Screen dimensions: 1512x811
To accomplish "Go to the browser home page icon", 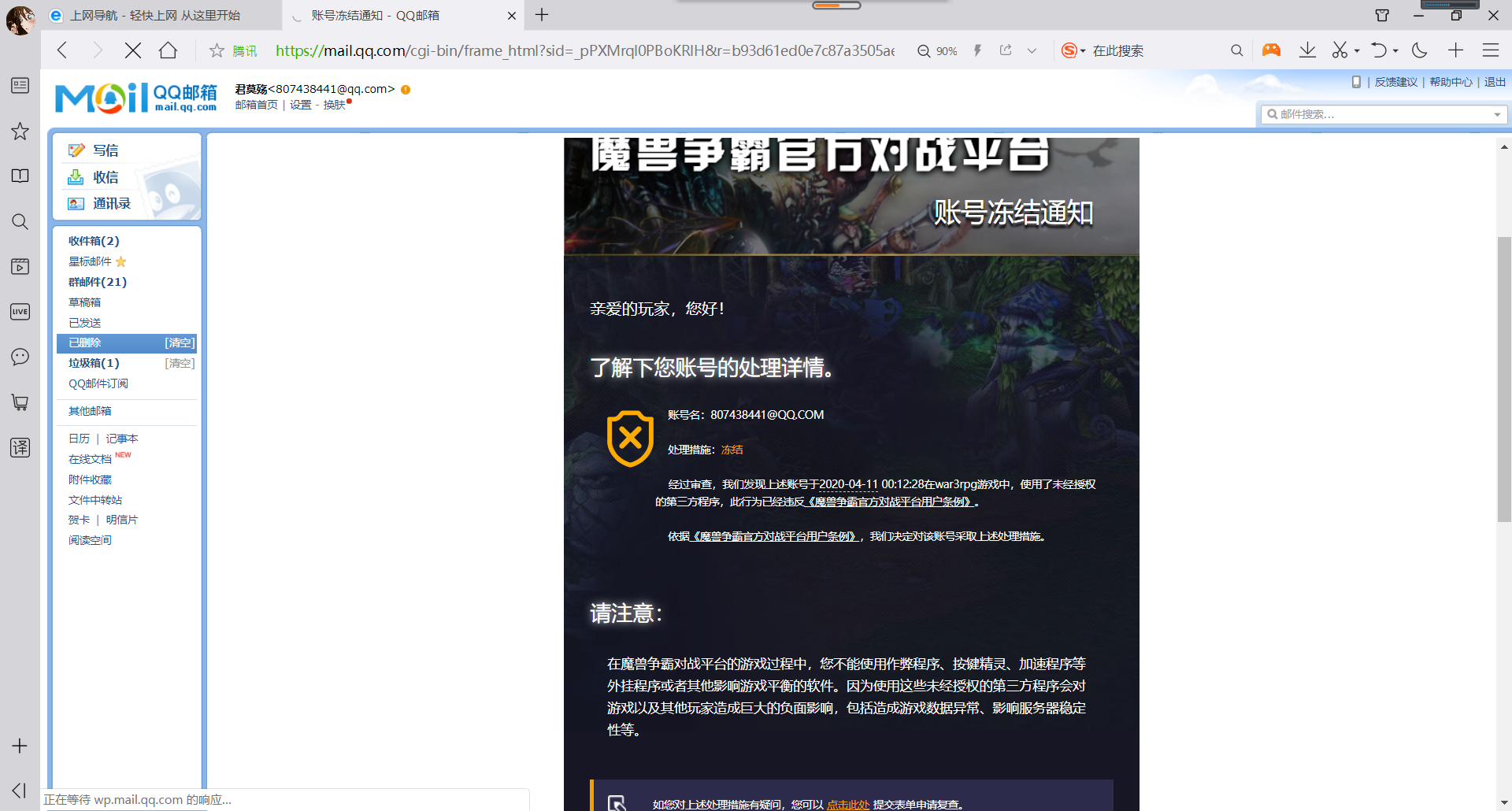I will [x=168, y=50].
